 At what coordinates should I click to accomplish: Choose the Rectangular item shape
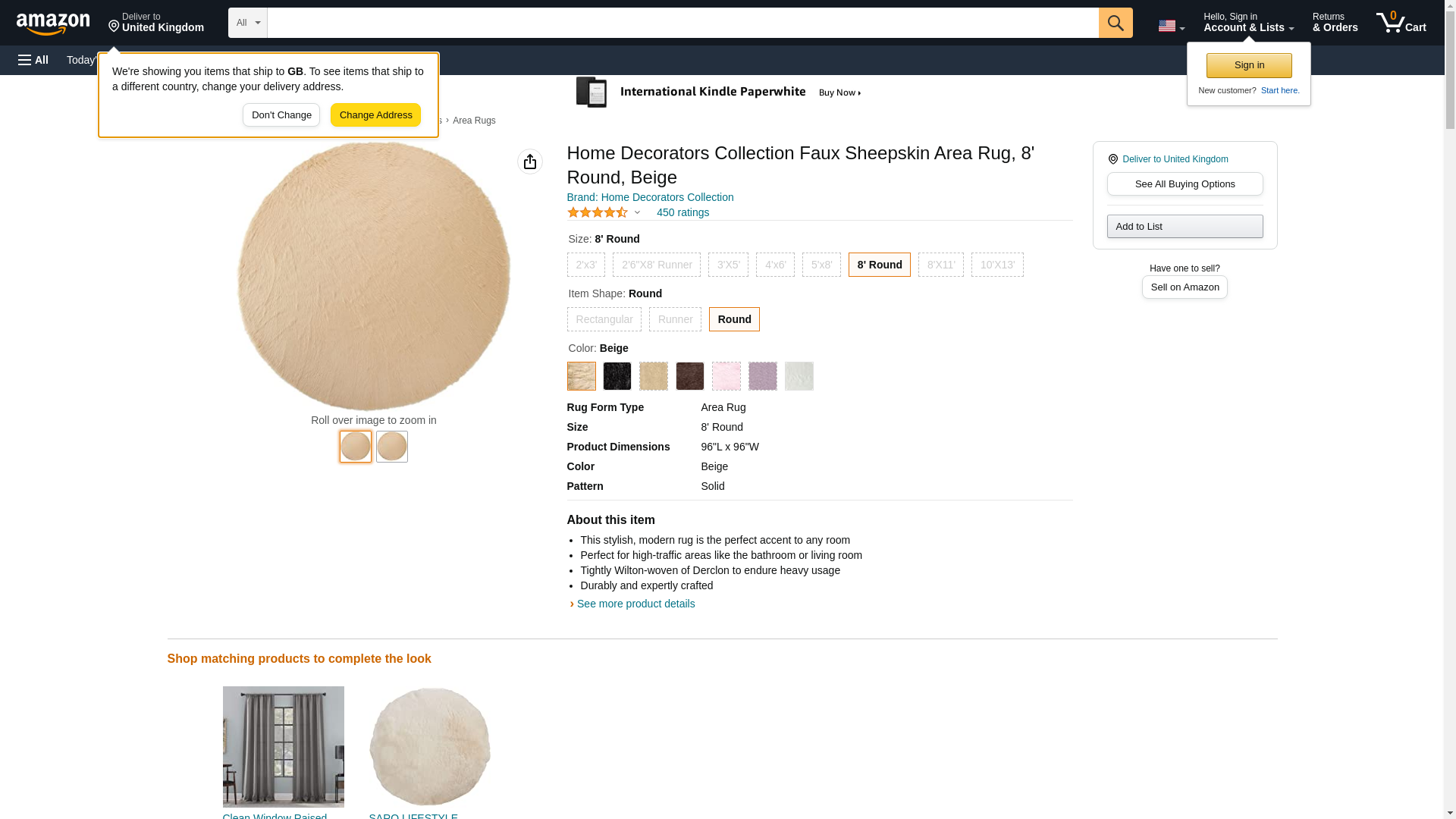[x=604, y=319]
